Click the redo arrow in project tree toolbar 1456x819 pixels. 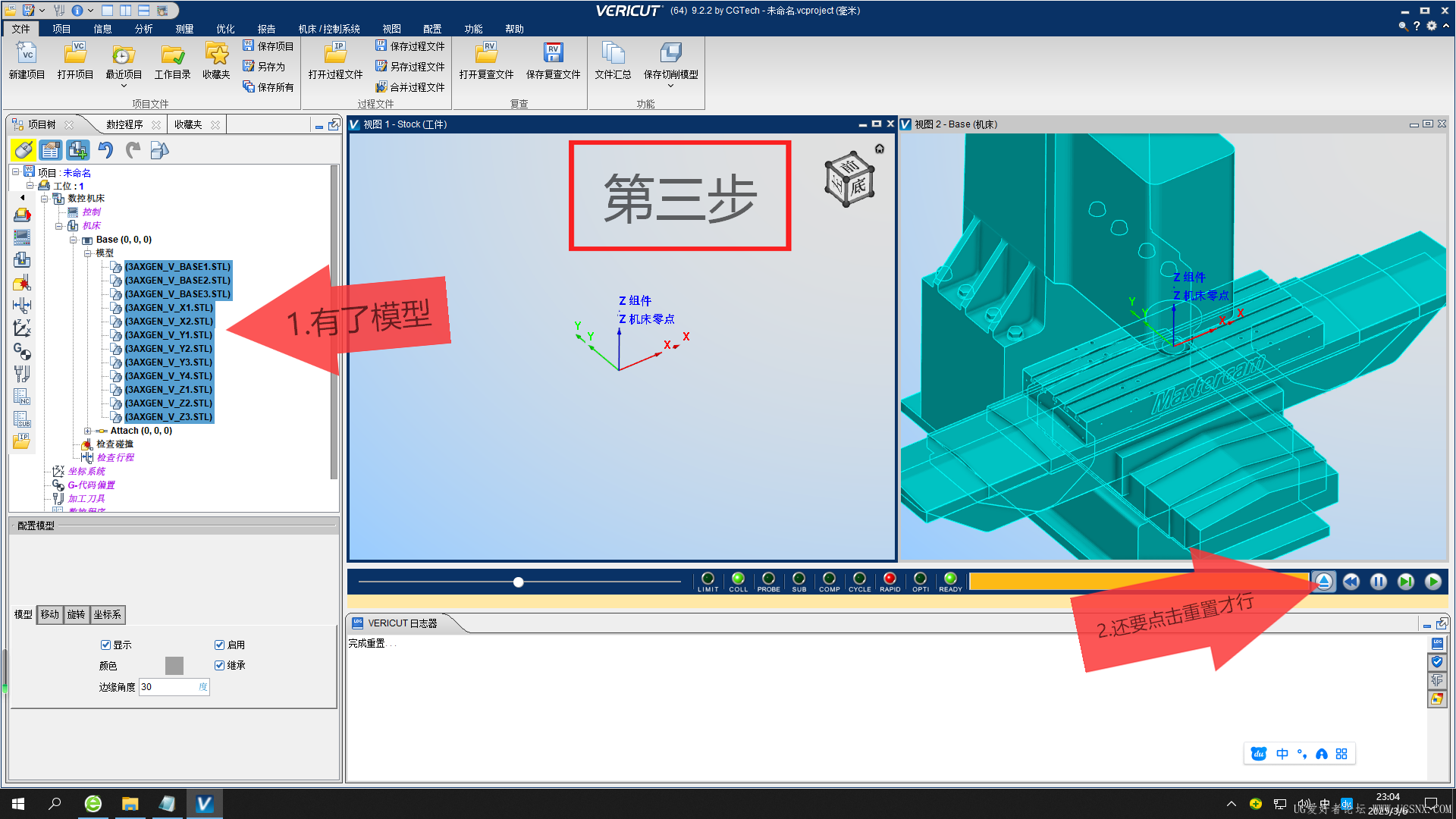(133, 150)
